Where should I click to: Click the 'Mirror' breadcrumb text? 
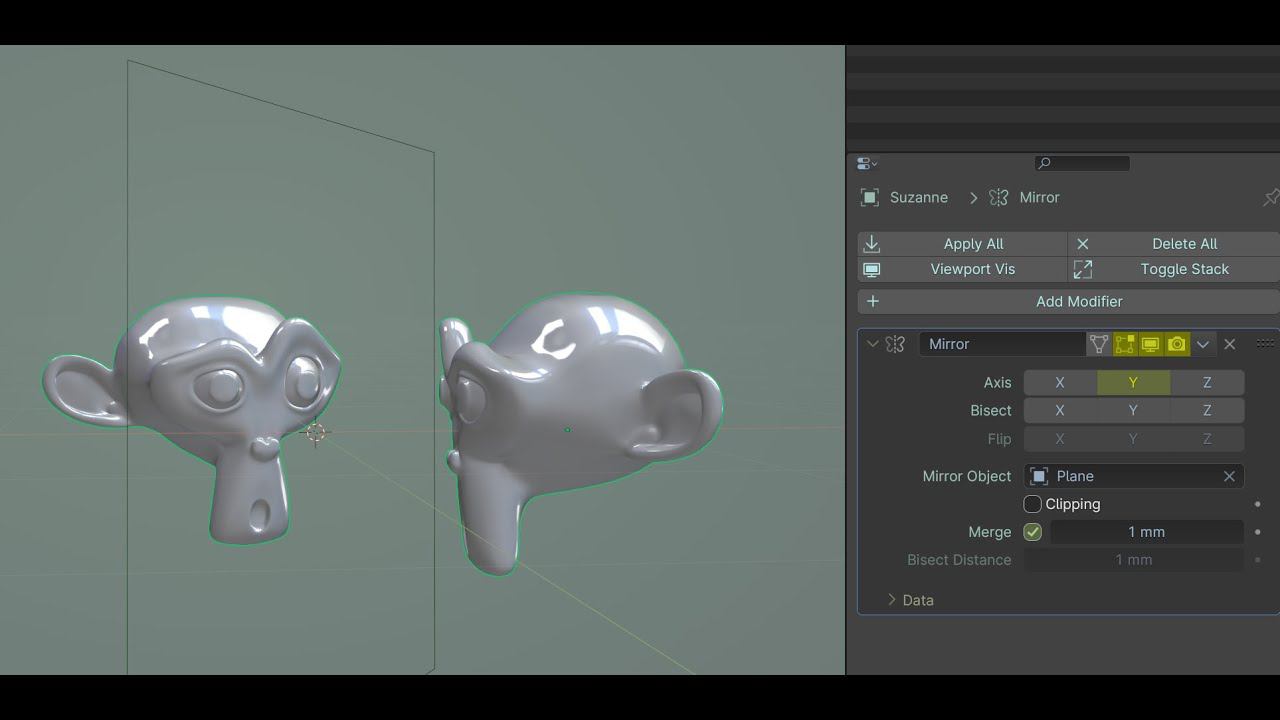coord(1039,198)
